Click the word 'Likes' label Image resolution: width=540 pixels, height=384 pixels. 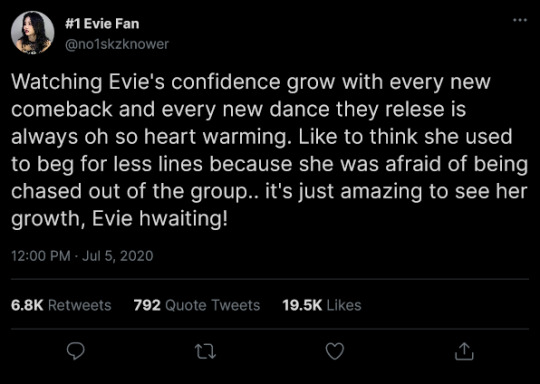pyautogui.click(x=344, y=305)
